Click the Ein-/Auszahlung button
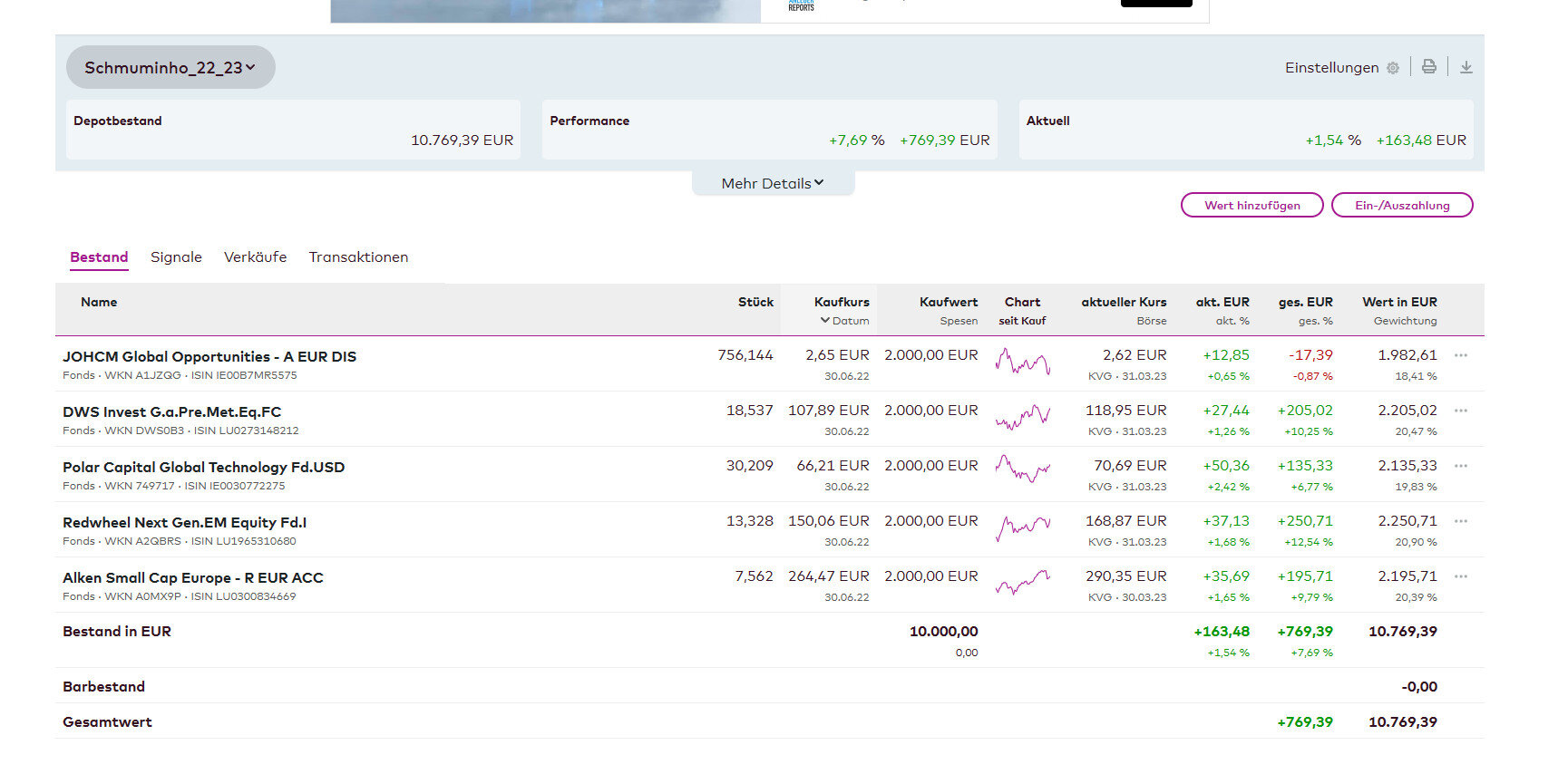This screenshot has width=1568, height=774. pos(1401,206)
